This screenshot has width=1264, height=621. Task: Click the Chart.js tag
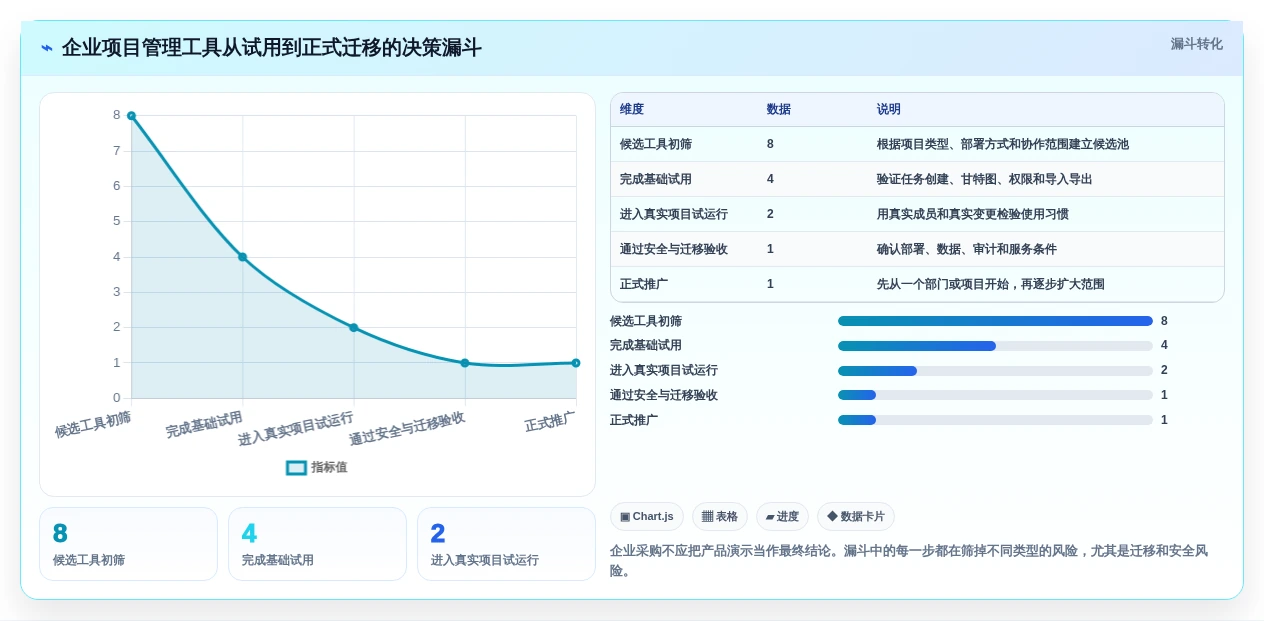tap(646, 517)
